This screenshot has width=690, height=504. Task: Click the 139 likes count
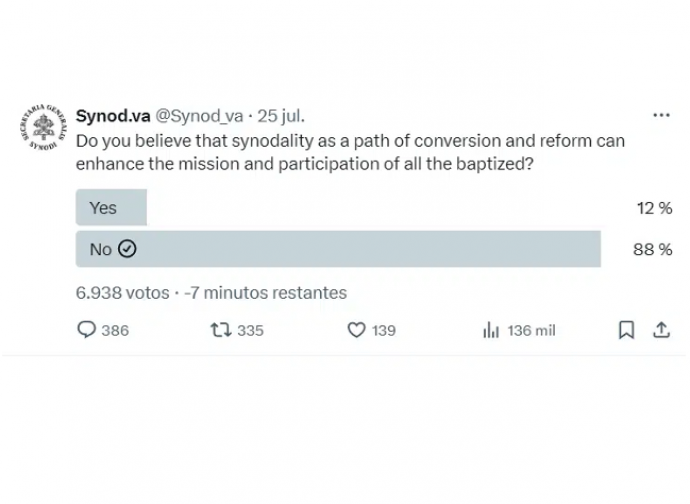point(384,331)
